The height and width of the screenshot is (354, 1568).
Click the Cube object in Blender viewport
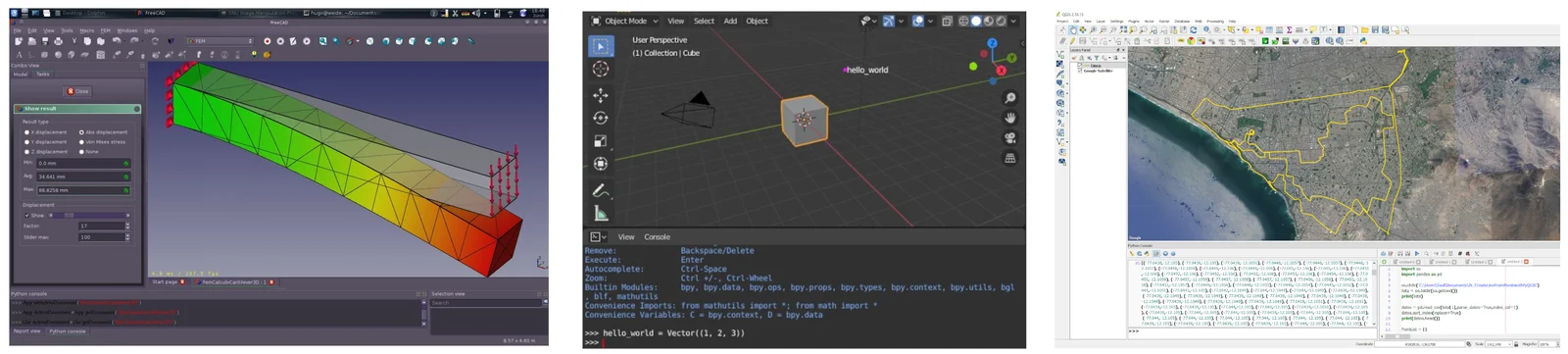[805, 121]
